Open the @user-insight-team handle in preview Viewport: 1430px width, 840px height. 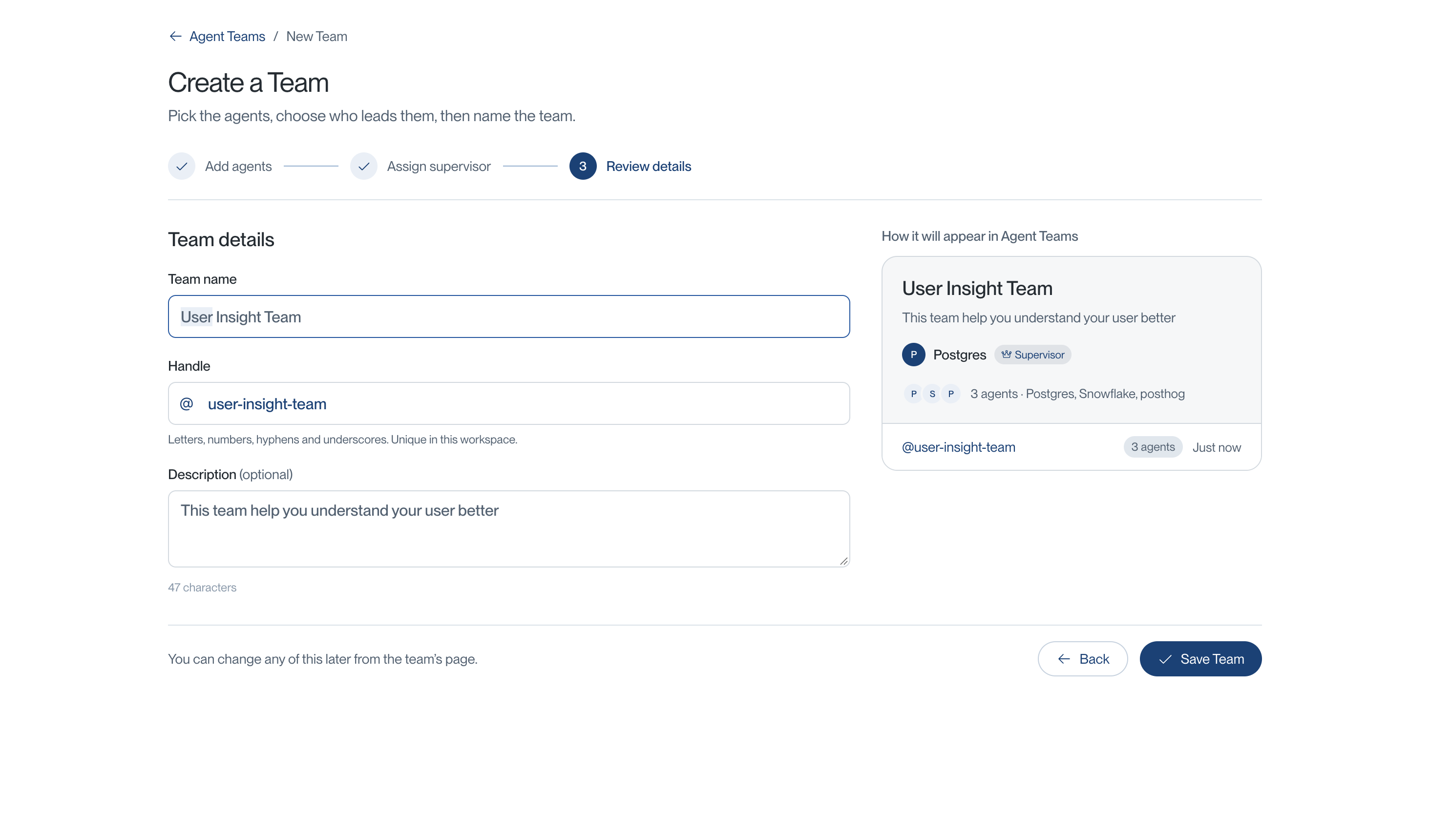click(x=958, y=447)
